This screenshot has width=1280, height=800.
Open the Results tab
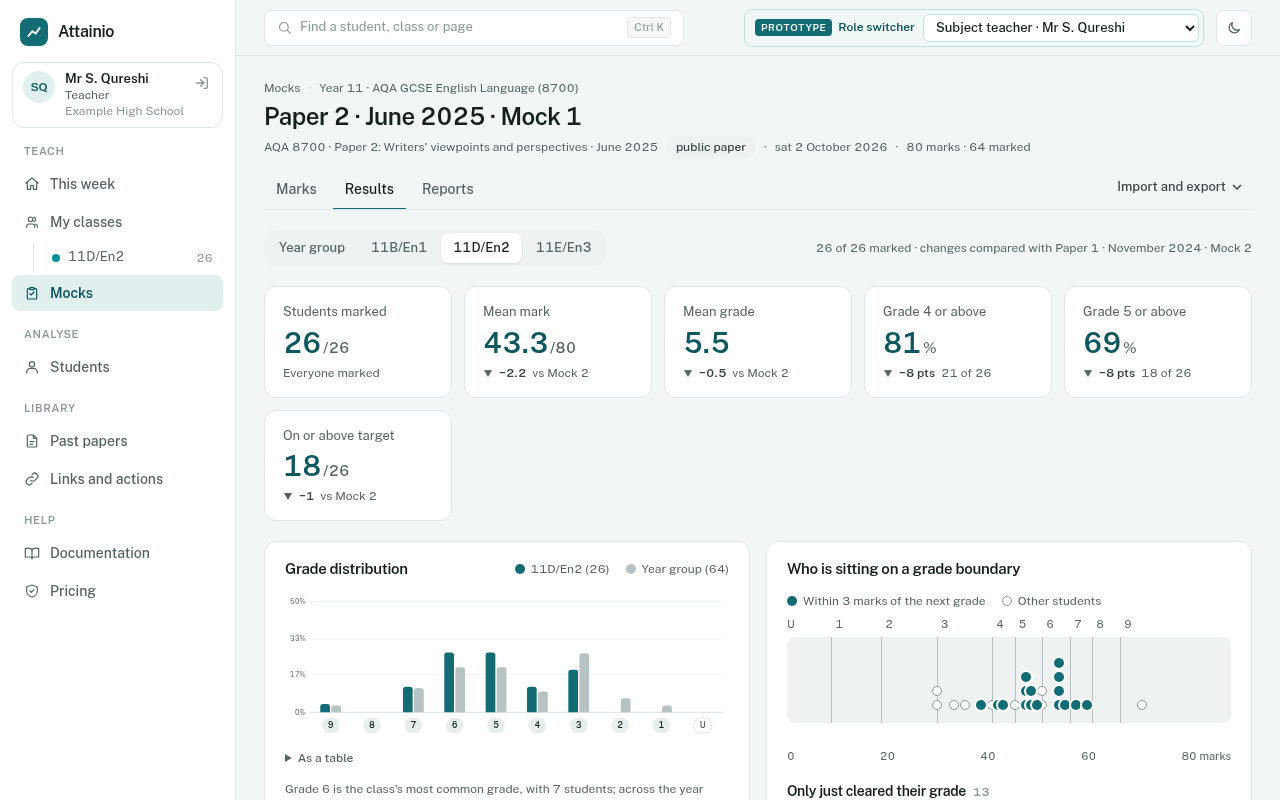click(369, 189)
